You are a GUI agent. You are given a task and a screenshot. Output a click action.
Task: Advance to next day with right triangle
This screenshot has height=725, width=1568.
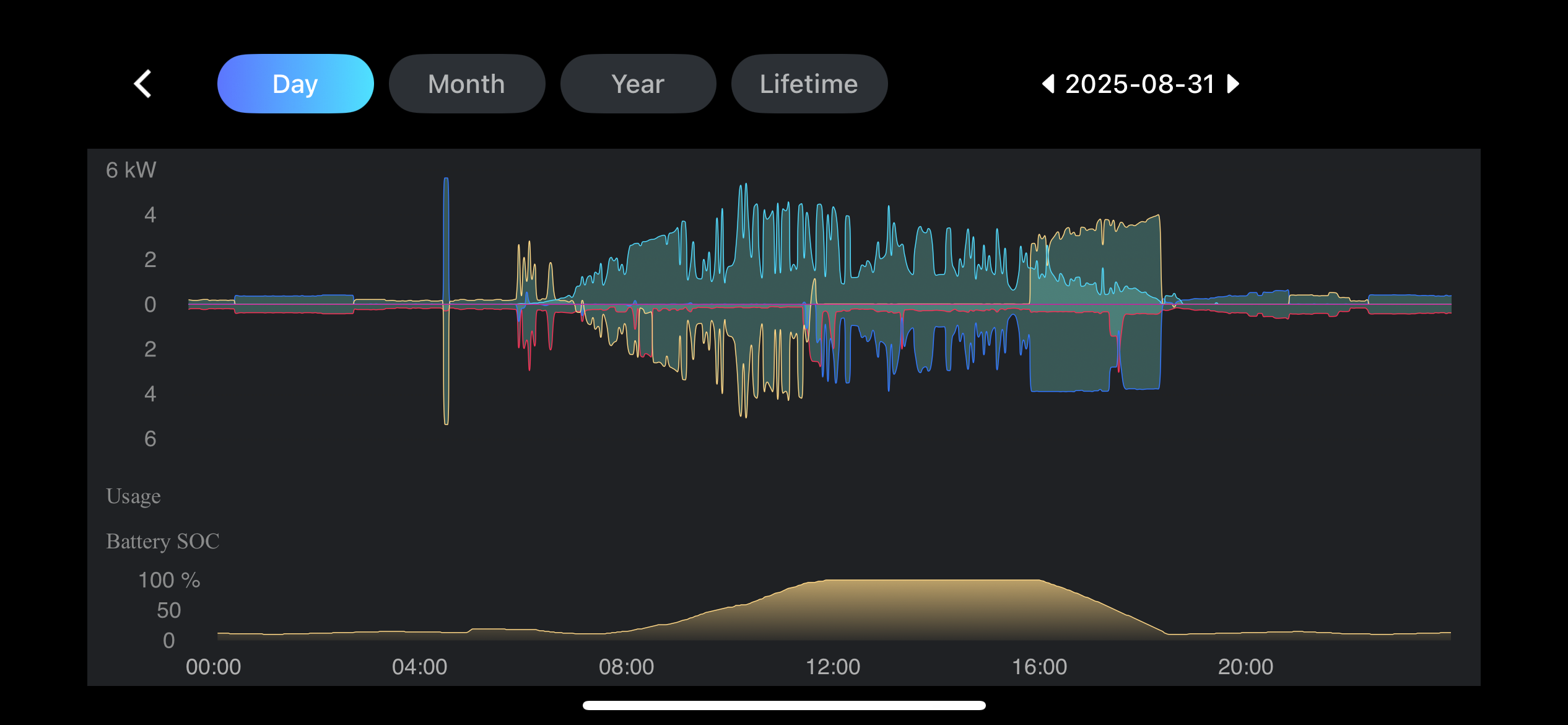coord(1233,84)
